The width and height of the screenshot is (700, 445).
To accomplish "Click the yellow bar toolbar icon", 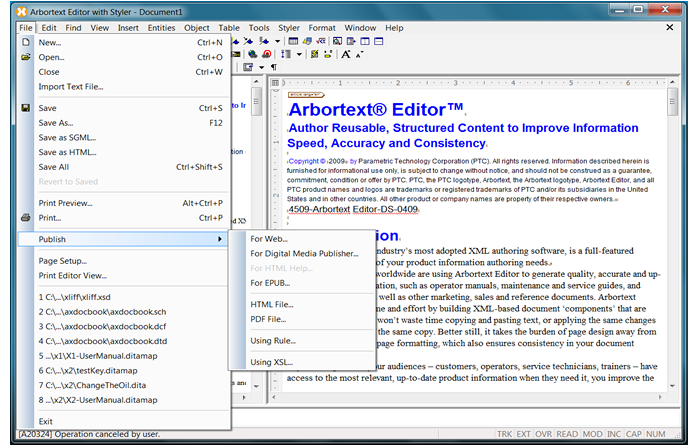I will pos(328,54).
